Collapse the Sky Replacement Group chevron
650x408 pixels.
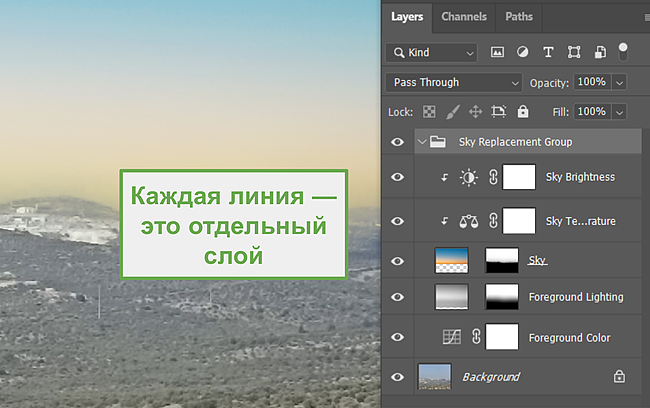[x=422, y=142]
